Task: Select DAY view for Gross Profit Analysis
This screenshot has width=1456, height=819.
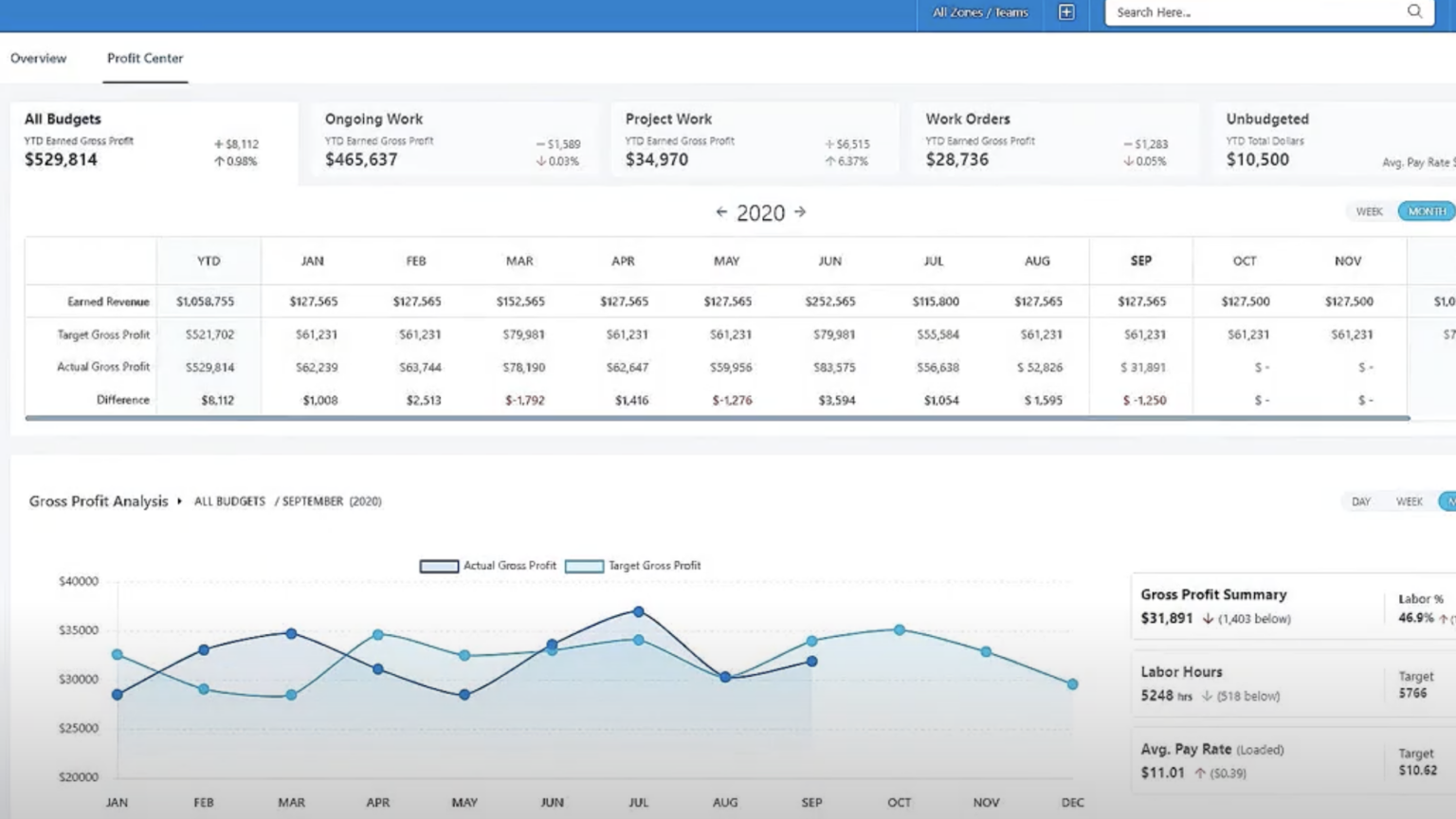Action: click(1363, 500)
